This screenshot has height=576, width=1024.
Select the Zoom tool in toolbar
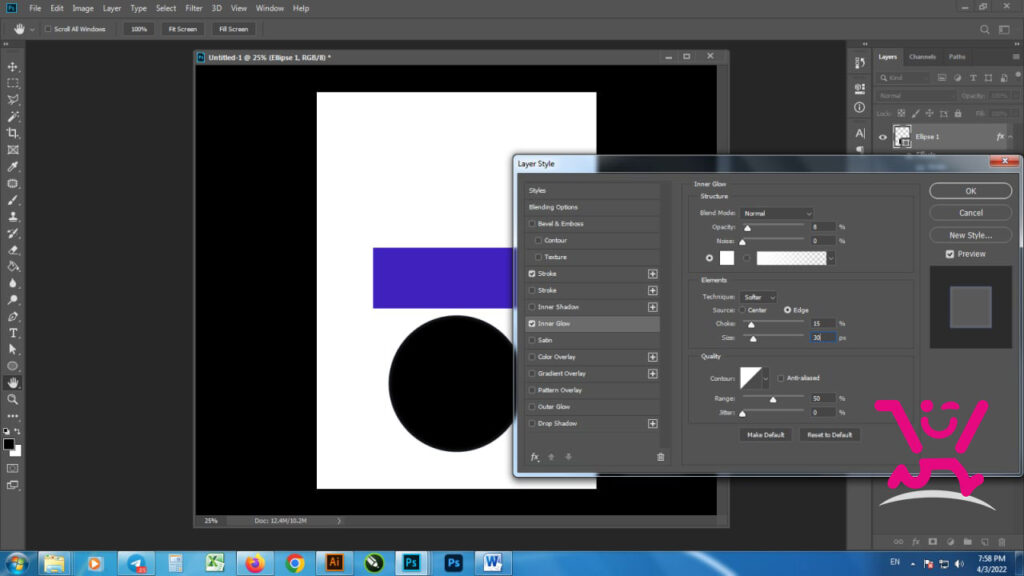[12, 400]
